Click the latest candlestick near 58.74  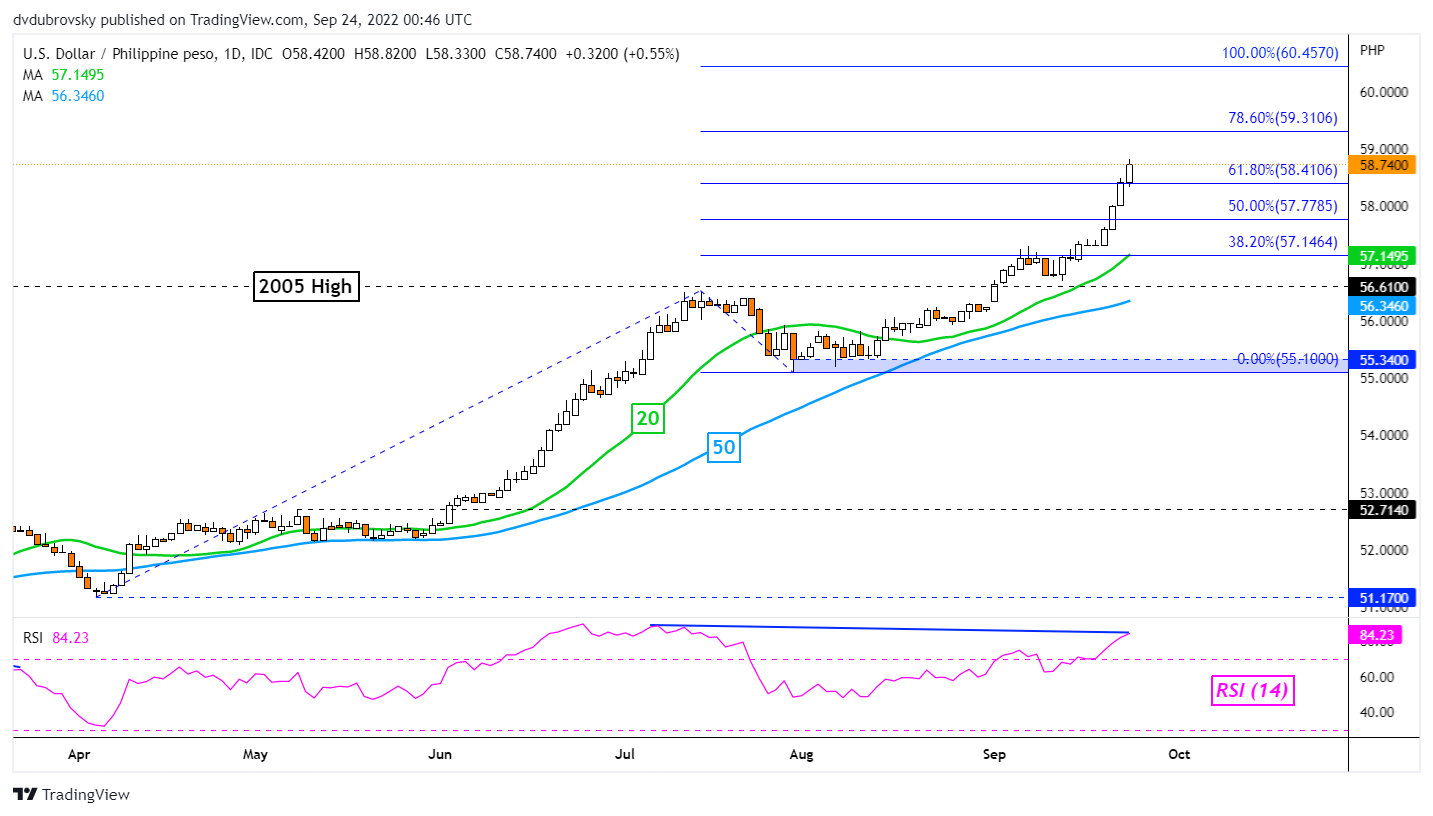(1130, 172)
